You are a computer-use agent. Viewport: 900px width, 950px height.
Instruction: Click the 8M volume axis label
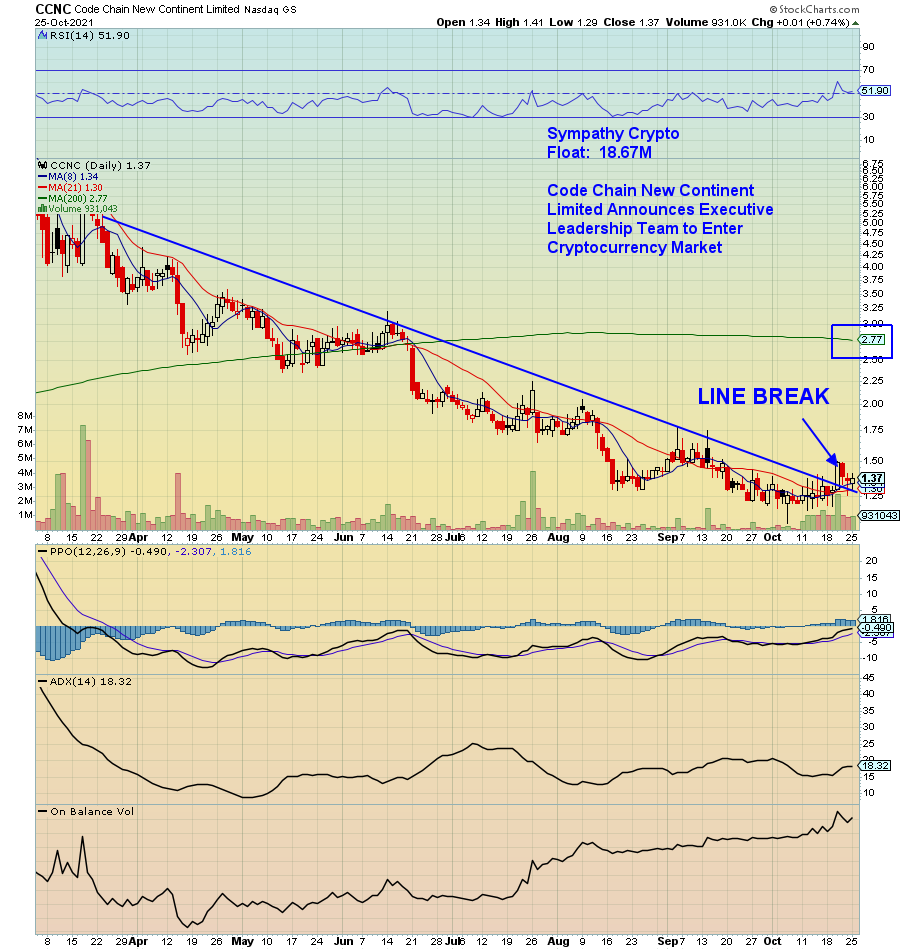coord(25,416)
